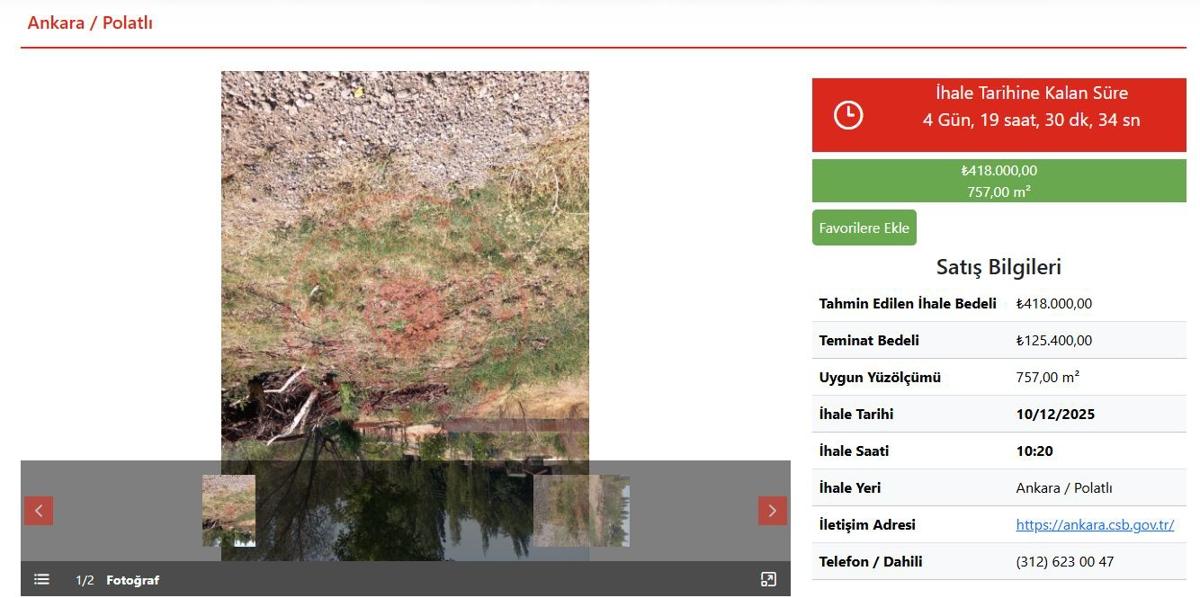Advance to next photo with right arrow
Screen dimensions: 1200x598
[772, 510]
